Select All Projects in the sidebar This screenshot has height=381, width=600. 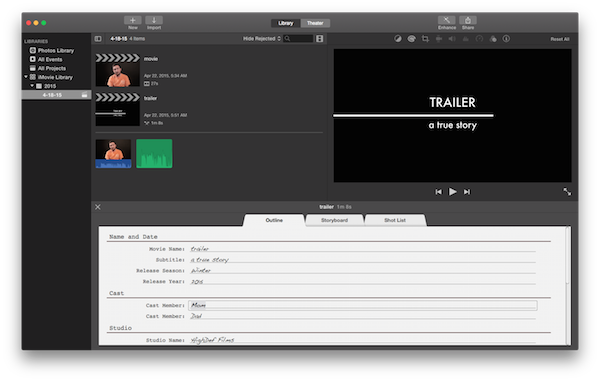pyautogui.click(x=52, y=68)
